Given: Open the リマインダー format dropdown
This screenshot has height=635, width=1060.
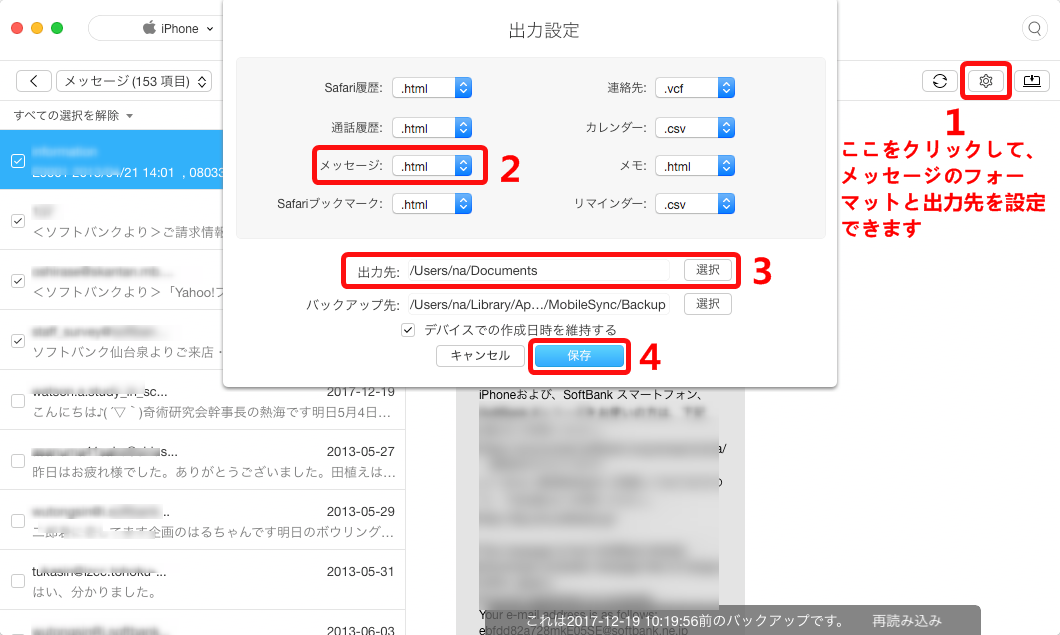Looking at the screenshot, I should [x=695, y=204].
